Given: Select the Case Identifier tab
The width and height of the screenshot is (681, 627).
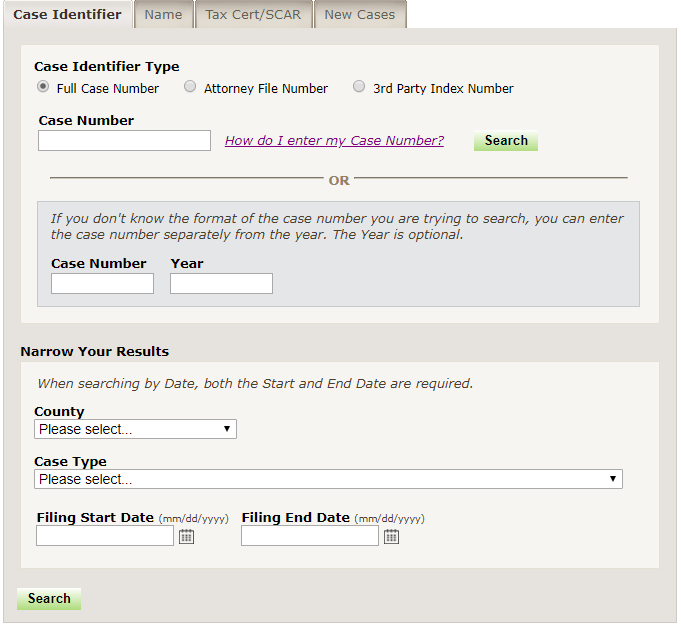Looking at the screenshot, I should coord(67,15).
